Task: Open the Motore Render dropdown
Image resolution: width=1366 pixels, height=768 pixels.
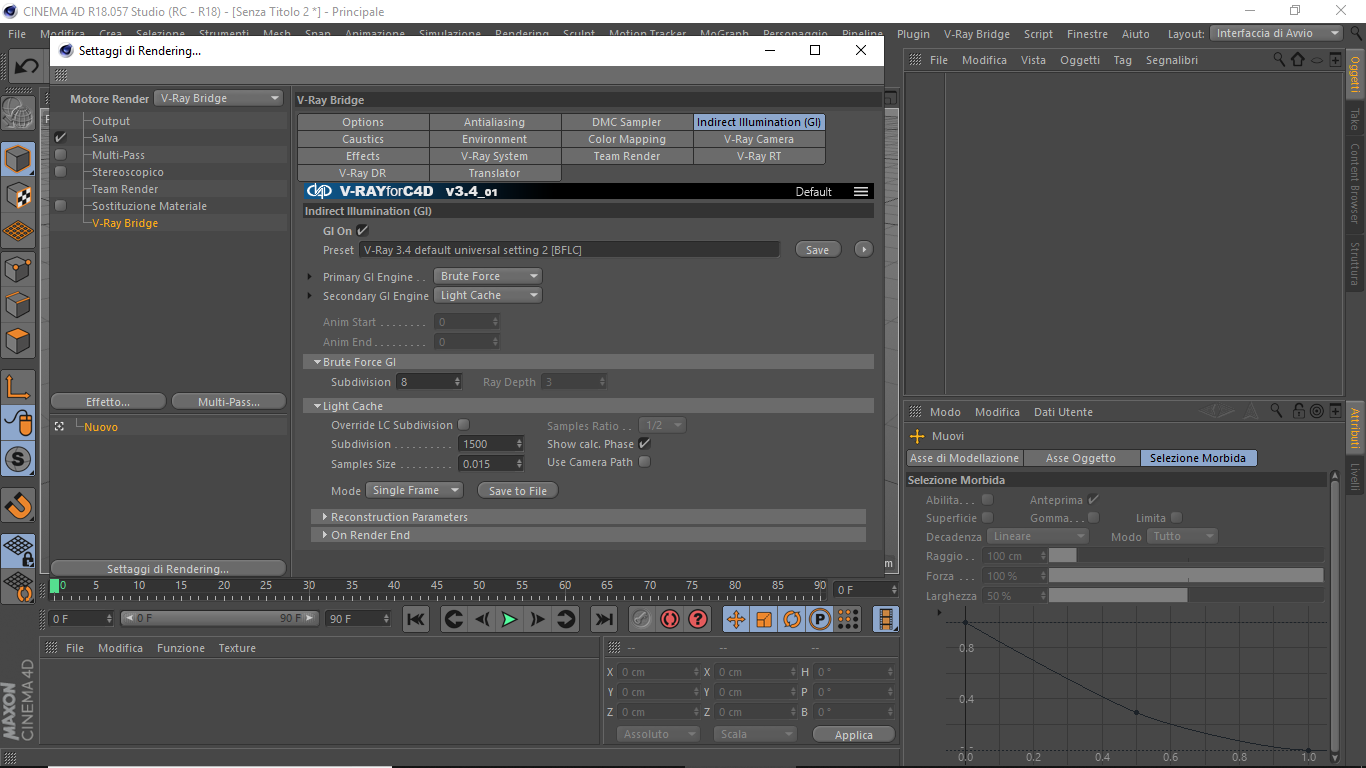Action: click(220, 98)
